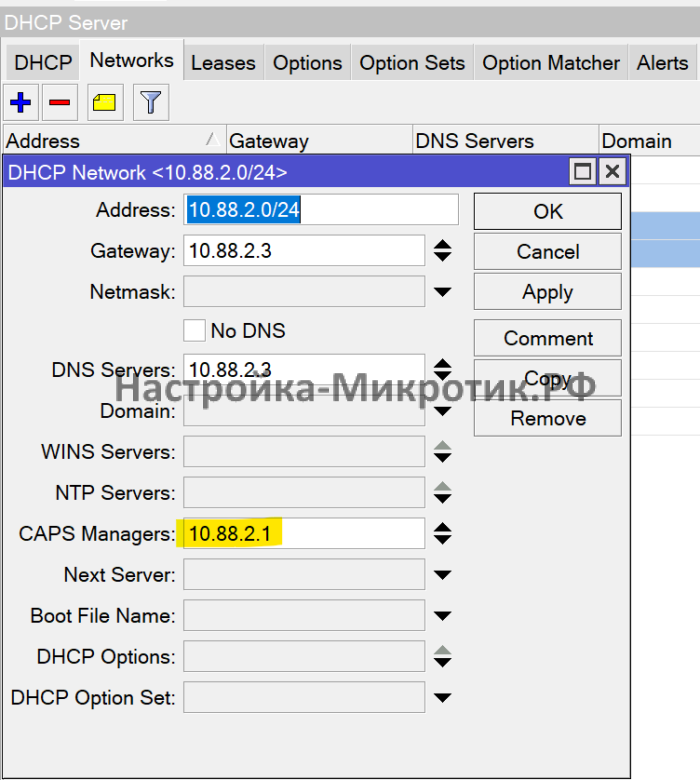Expand the Boot File Name field arrow
The width and height of the screenshot is (700, 780).
pyautogui.click(x=442, y=616)
